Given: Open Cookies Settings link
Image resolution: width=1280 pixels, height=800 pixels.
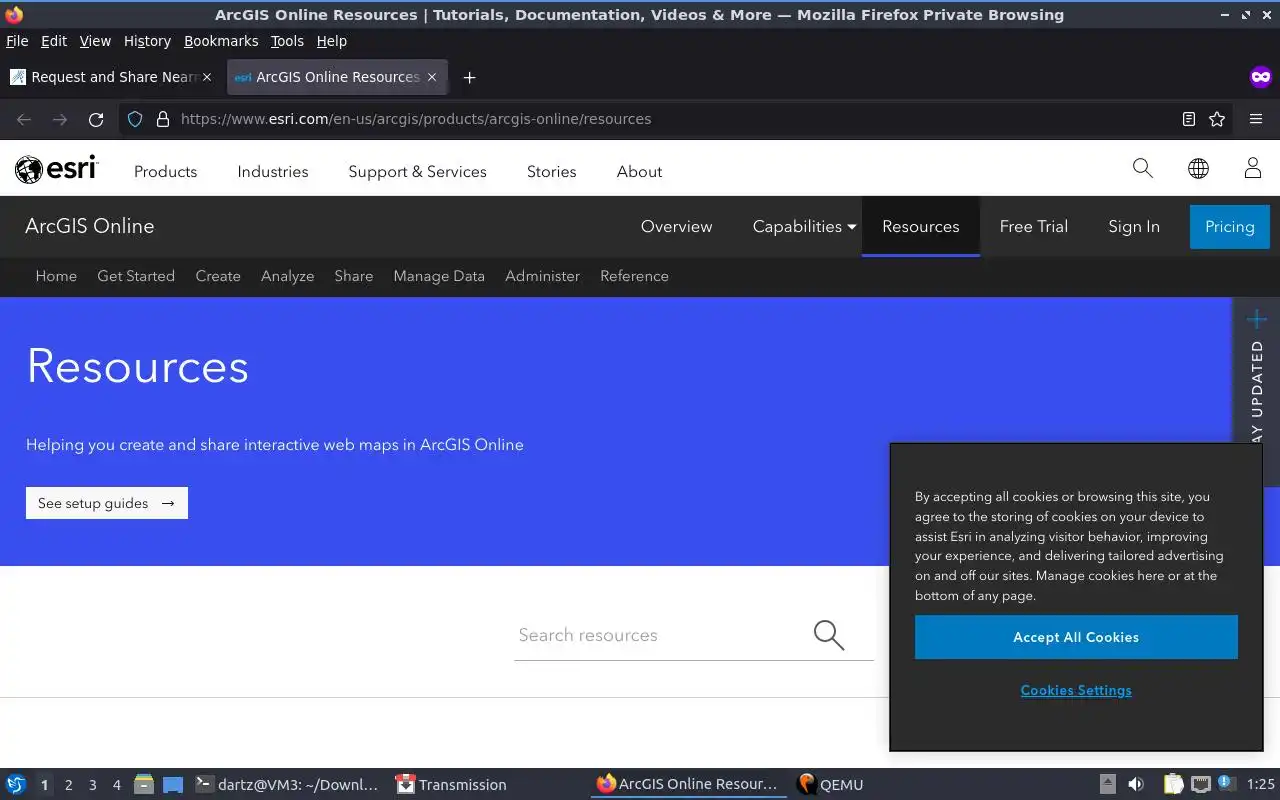Looking at the screenshot, I should [x=1076, y=690].
